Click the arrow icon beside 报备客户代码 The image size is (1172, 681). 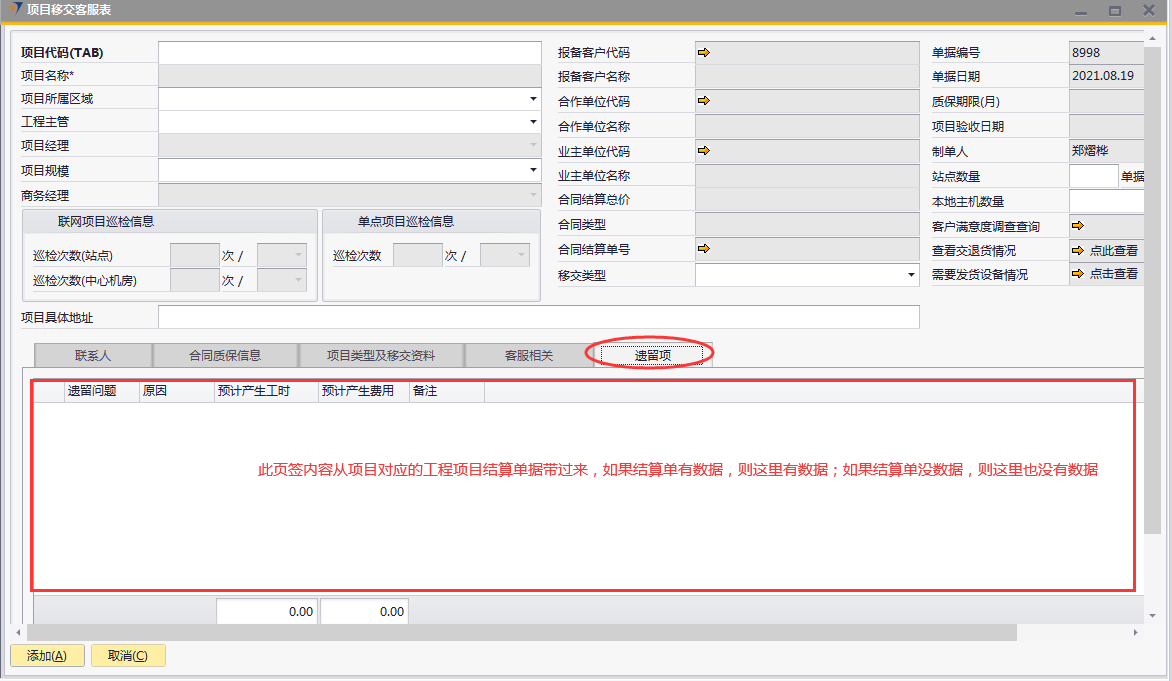(x=704, y=51)
